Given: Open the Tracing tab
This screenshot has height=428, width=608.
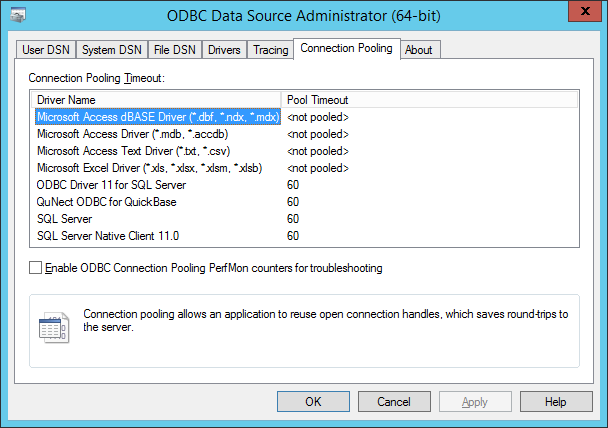Looking at the screenshot, I should coord(270,49).
